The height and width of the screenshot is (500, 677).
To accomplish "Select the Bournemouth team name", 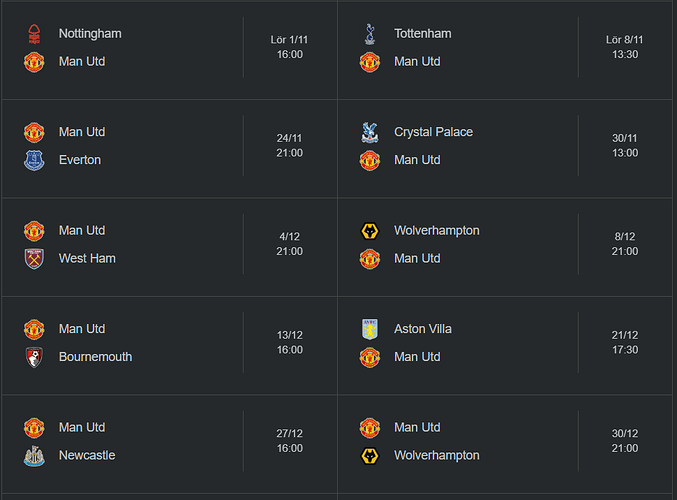I will point(95,357).
